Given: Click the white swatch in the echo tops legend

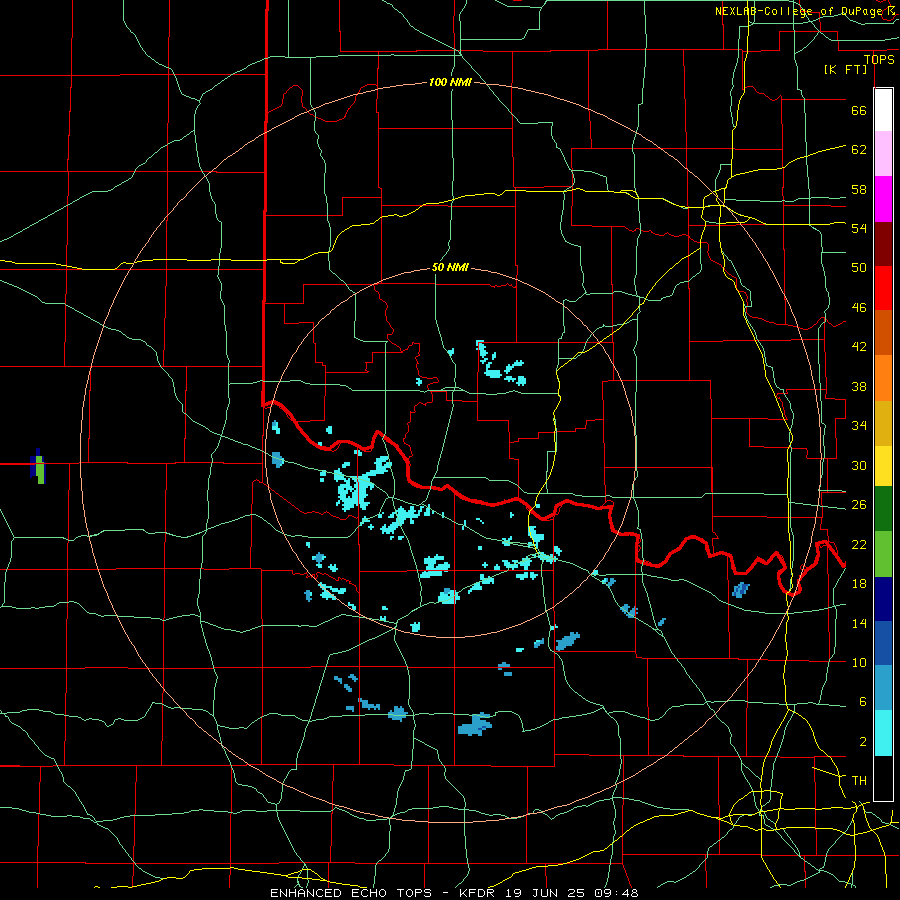Looking at the screenshot, I should tap(883, 110).
